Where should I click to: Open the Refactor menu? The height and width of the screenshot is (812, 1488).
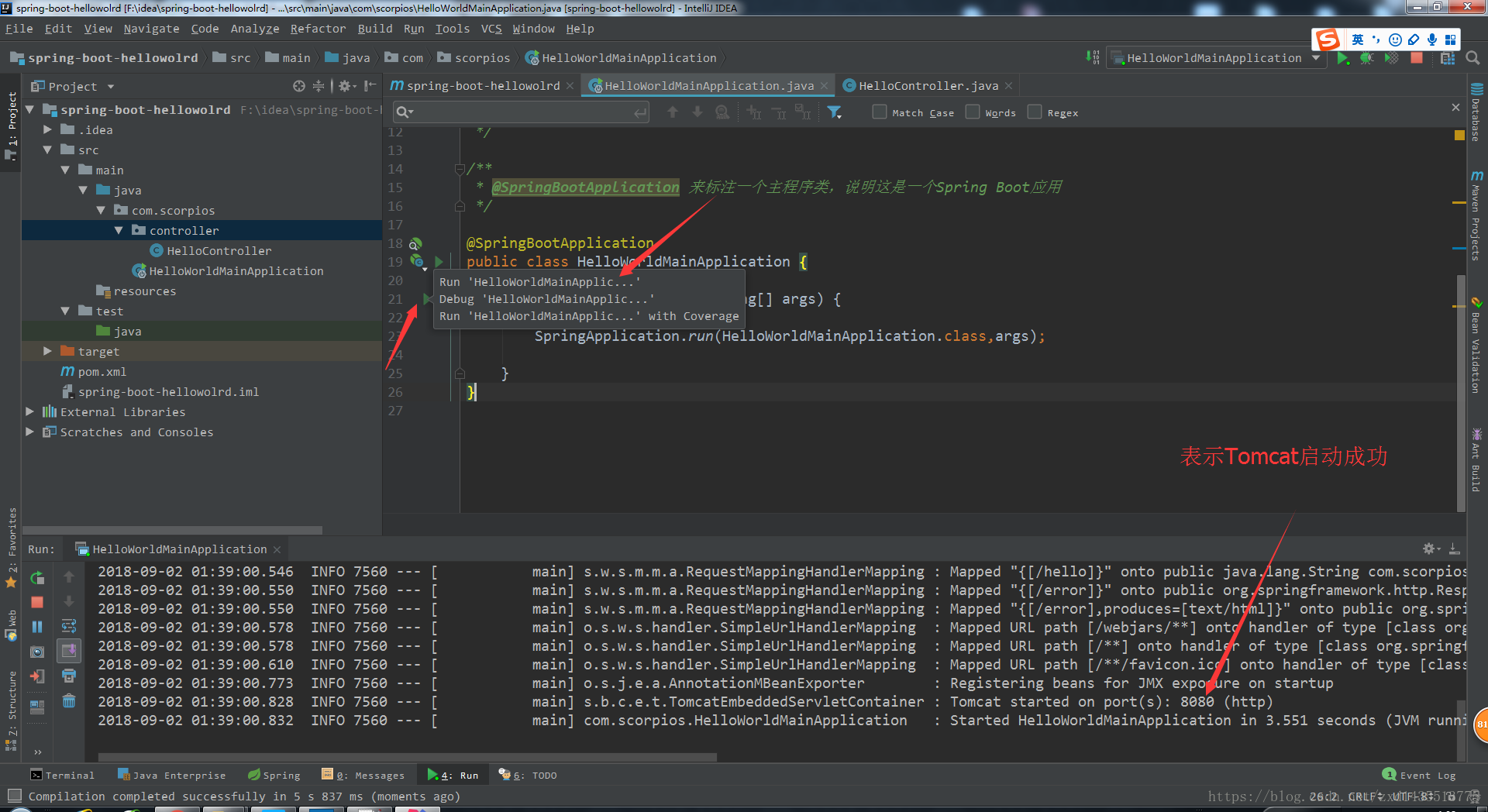[318, 29]
